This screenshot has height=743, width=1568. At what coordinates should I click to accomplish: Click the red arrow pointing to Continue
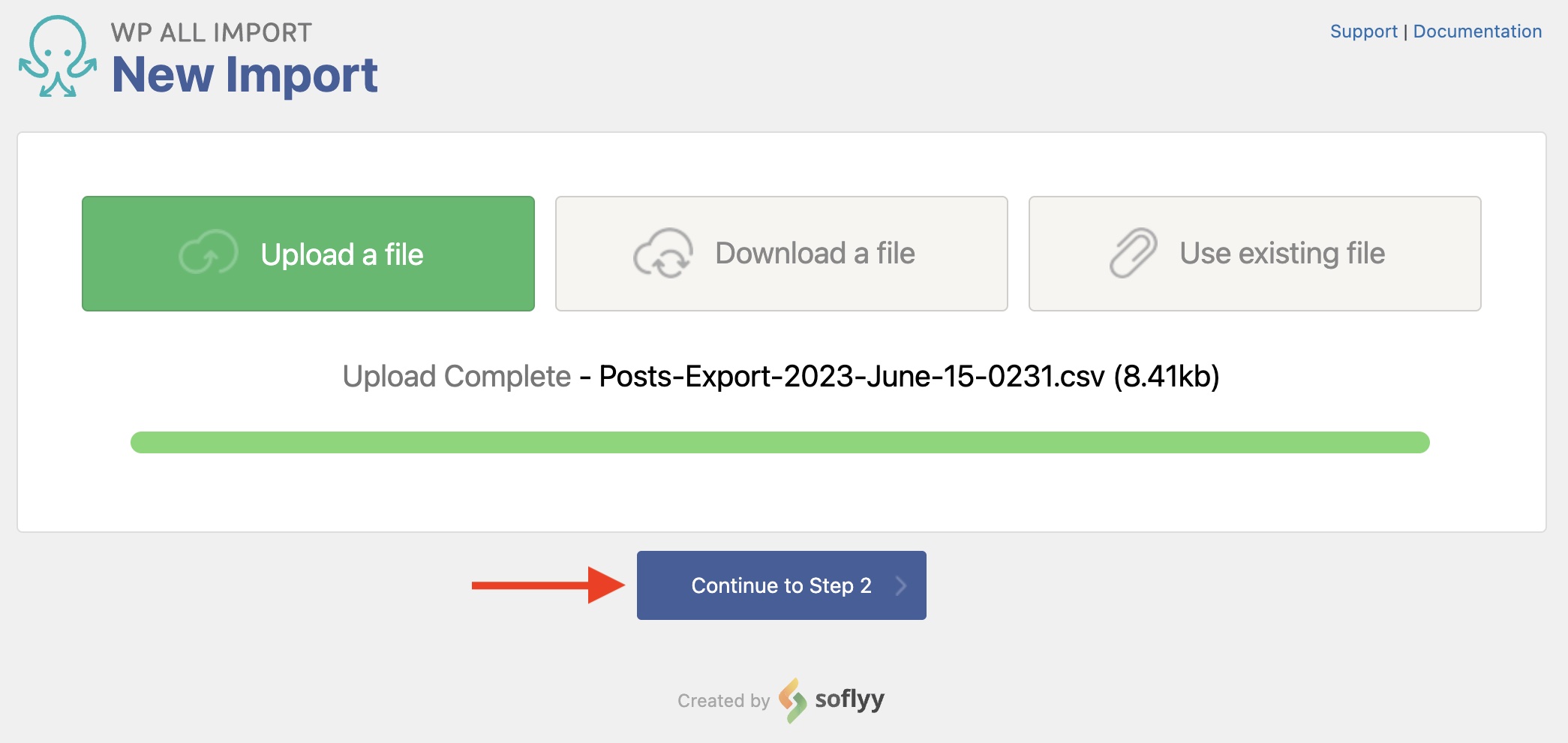click(548, 585)
